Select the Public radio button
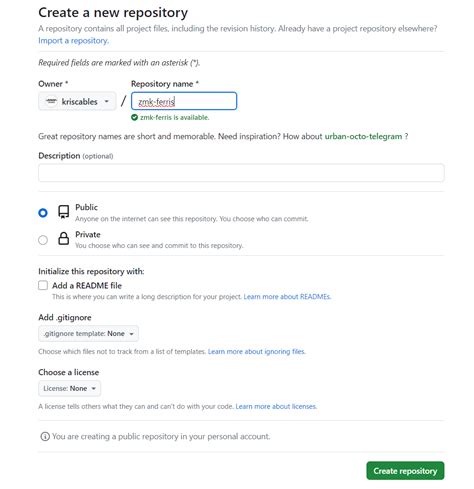The width and height of the screenshot is (474, 489). 43,213
